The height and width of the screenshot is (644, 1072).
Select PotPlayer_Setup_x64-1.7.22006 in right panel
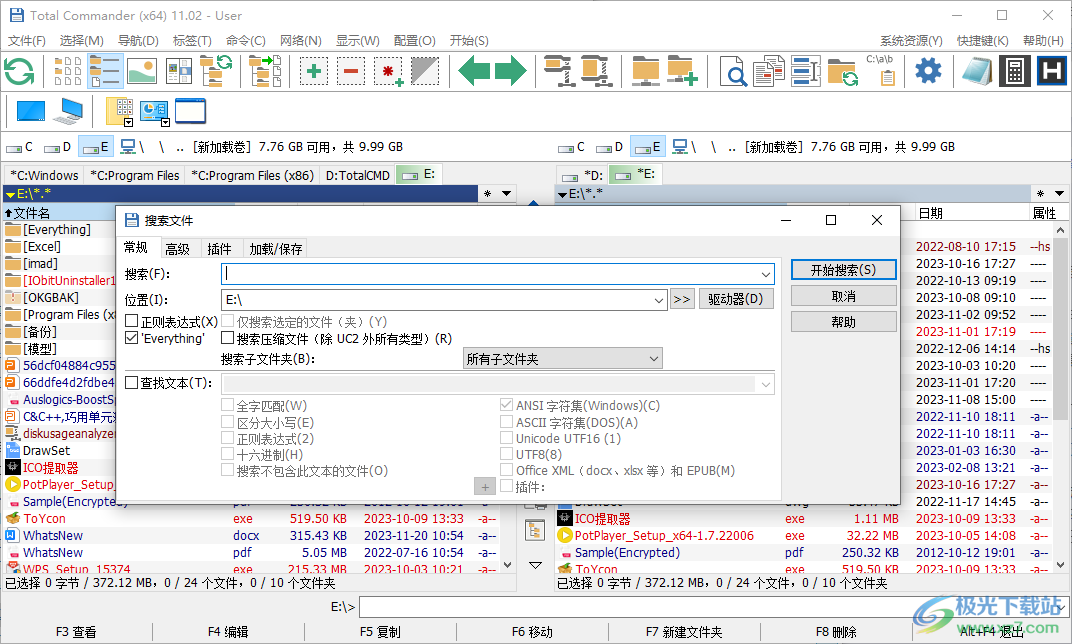(664, 535)
